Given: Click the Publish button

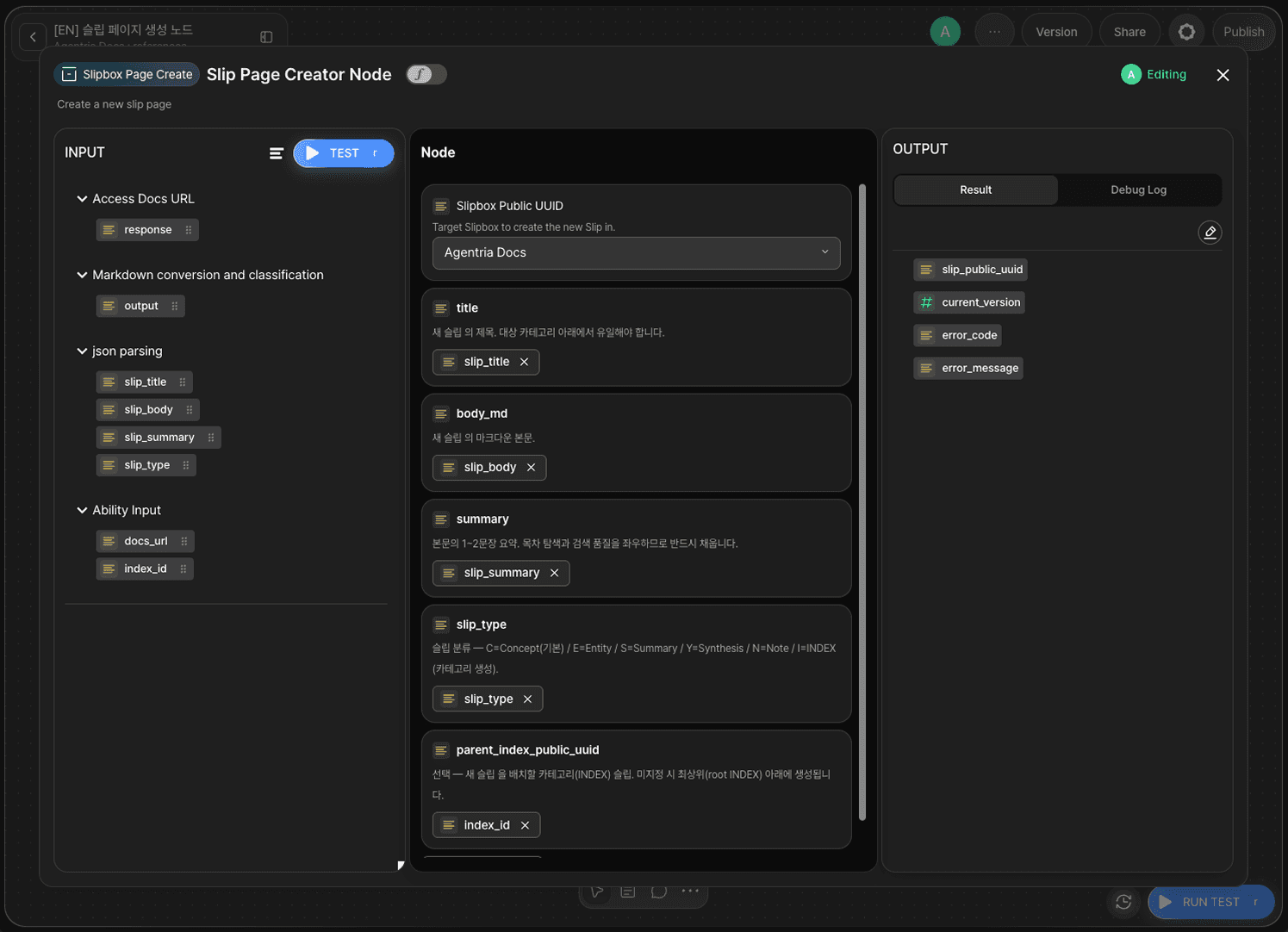Looking at the screenshot, I should coord(1243,32).
